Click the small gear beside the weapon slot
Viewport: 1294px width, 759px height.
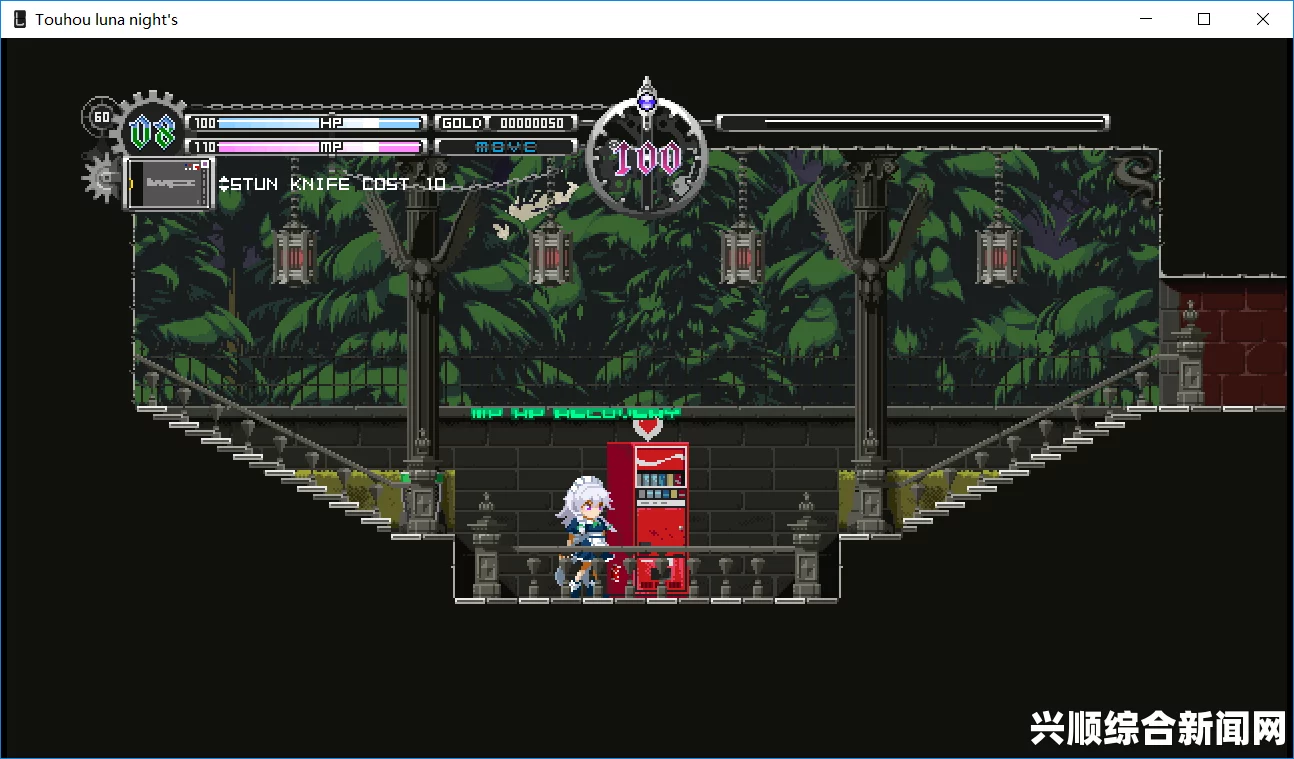pos(101,178)
